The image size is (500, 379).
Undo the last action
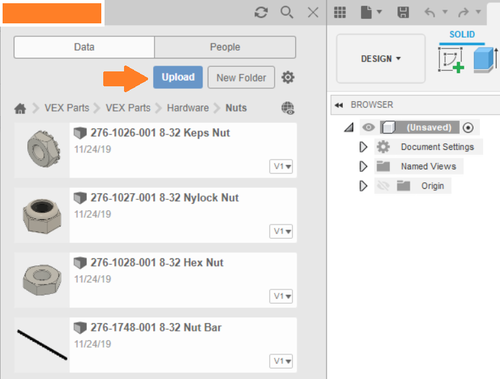tap(430, 13)
